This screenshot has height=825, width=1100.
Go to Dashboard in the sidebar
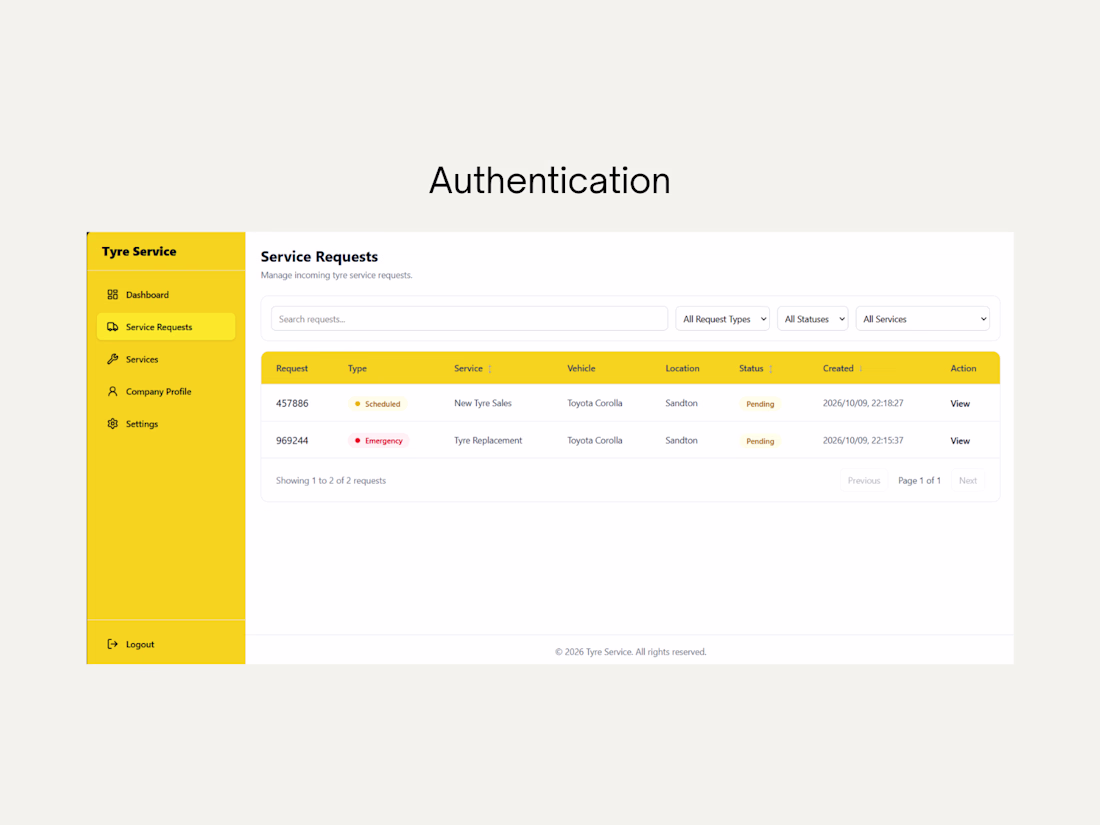(166, 295)
